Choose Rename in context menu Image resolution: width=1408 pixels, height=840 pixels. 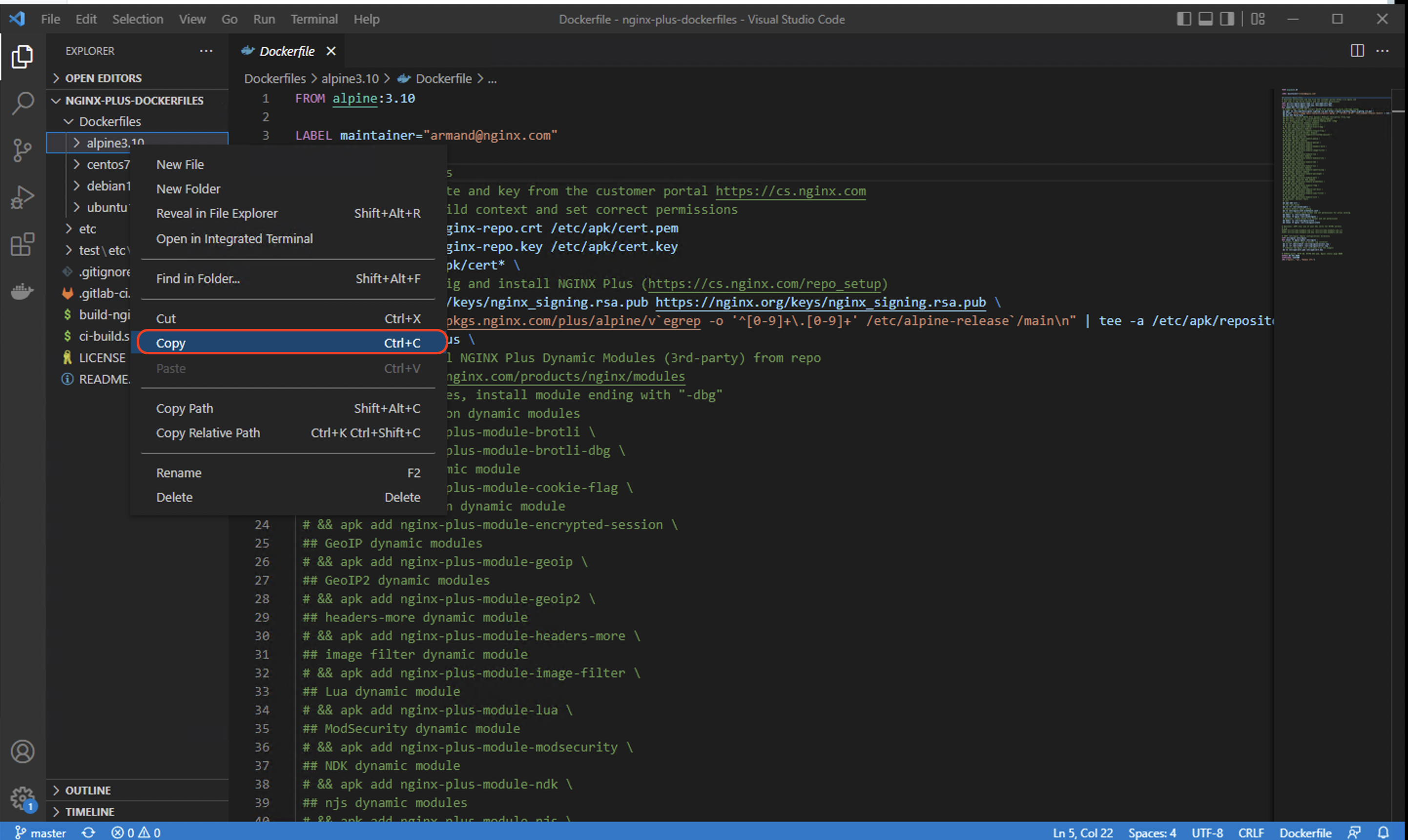288,472
